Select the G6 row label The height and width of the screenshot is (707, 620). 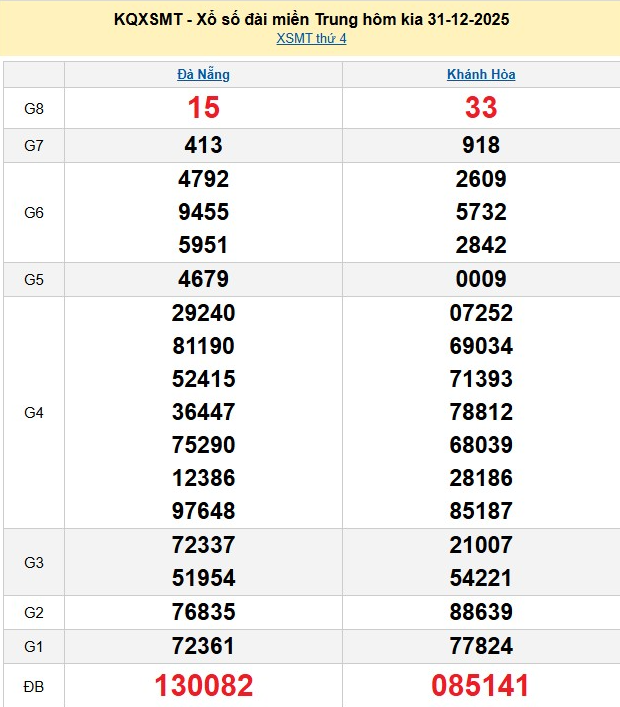pos(34,212)
